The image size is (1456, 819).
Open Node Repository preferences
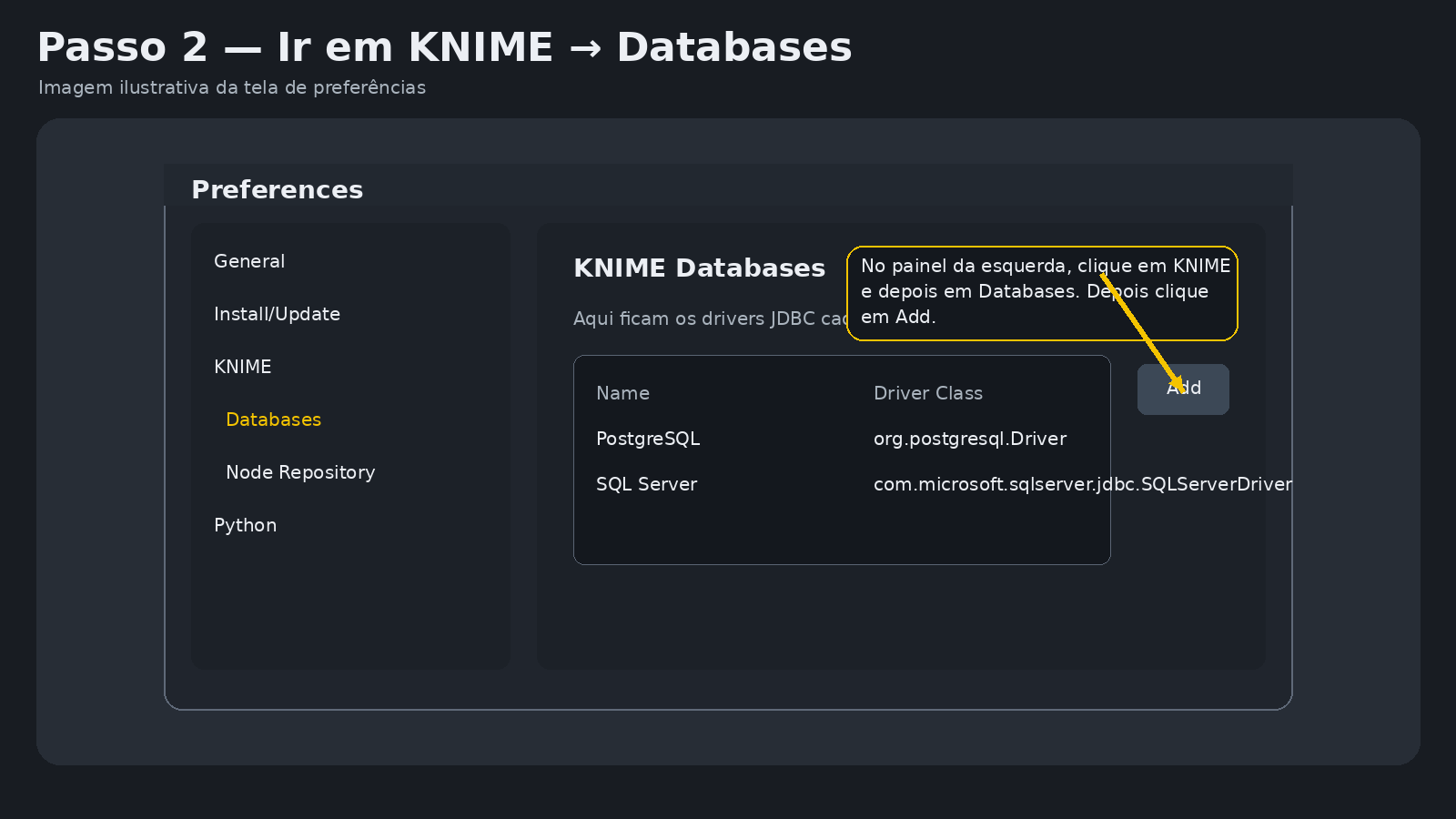click(300, 472)
